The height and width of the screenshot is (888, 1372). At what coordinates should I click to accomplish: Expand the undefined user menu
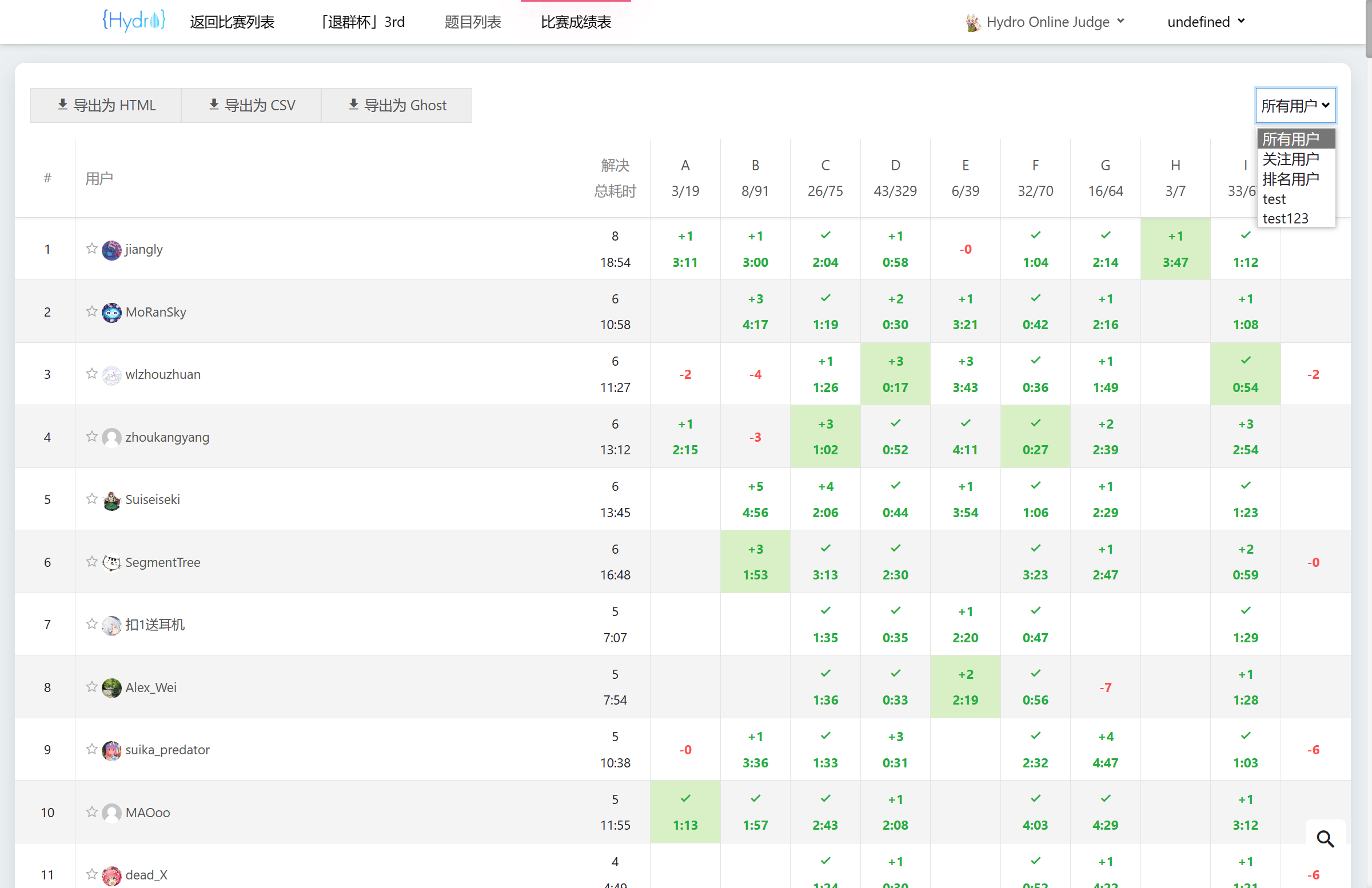pyautogui.click(x=1206, y=22)
